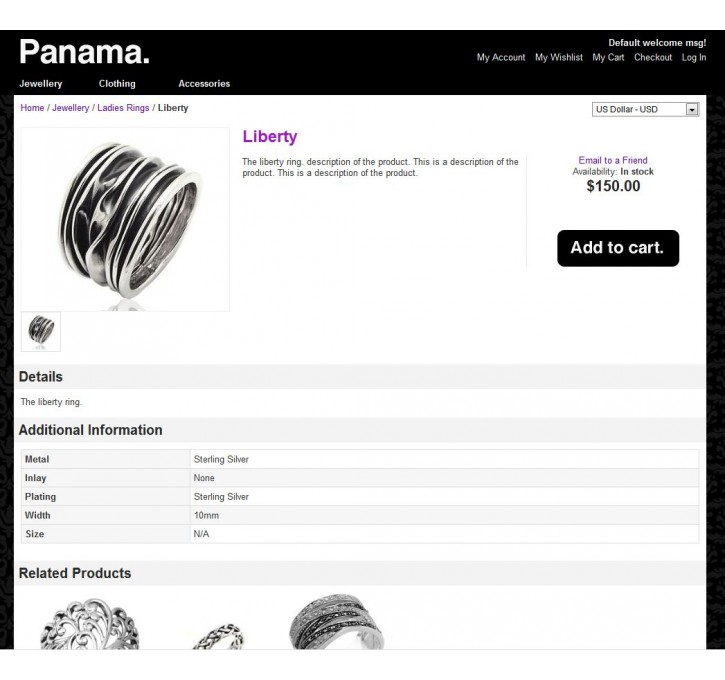Viewport: 725px width, 680px height.
Task: Select the small ring thumbnail below the image
Action: click(41, 331)
